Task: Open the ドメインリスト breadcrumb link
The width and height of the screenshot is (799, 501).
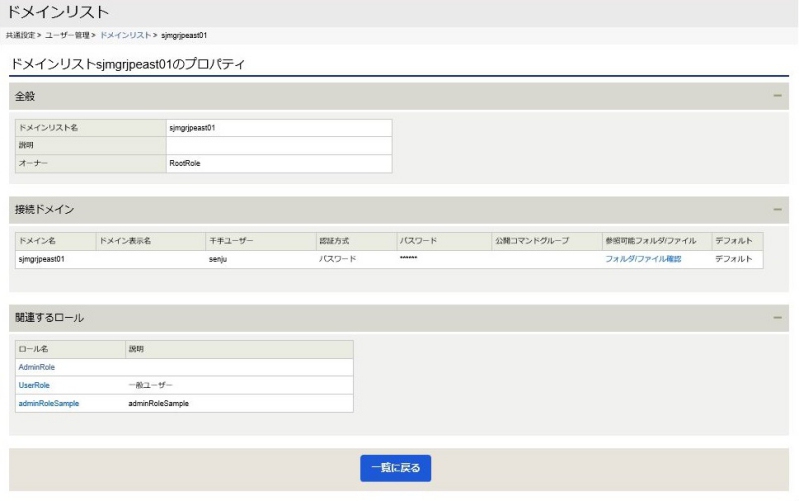Action: (125, 35)
